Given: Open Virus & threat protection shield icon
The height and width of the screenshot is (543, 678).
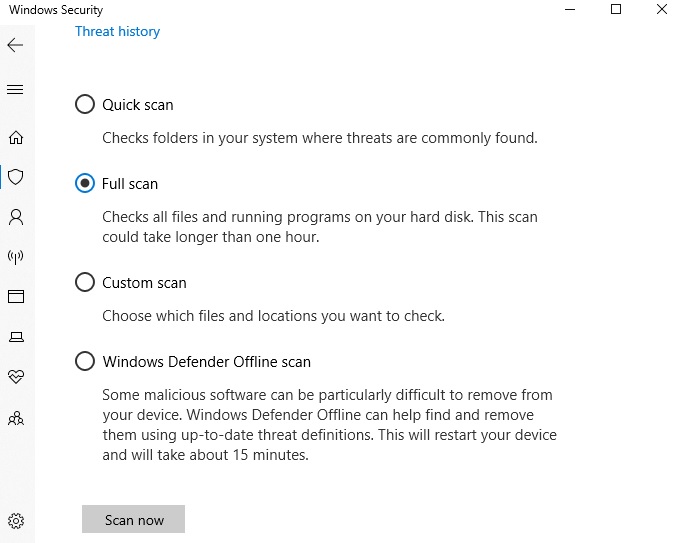Looking at the screenshot, I should click(16, 177).
